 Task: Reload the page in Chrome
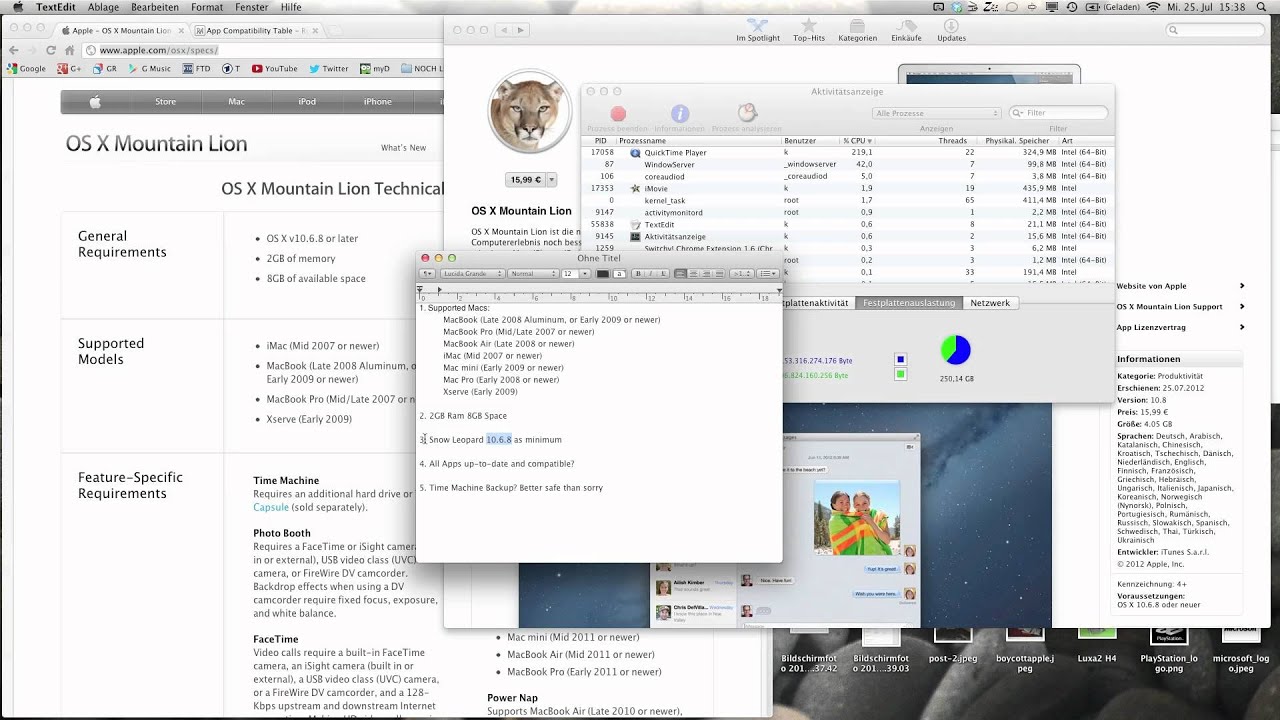[x=51, y=50]
